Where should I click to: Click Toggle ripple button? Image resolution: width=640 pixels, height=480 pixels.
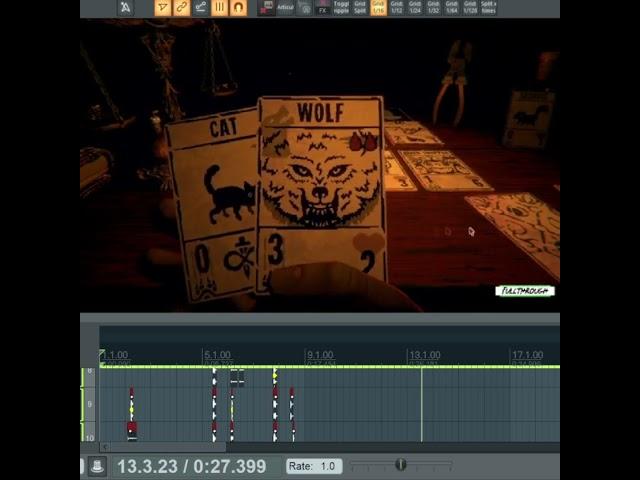[341, 8]
